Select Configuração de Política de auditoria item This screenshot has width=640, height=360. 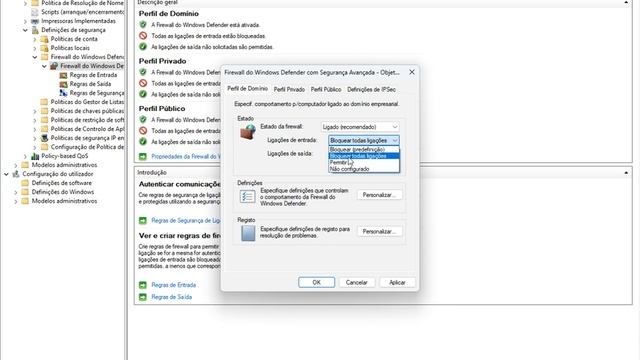(x=87, y=147)
